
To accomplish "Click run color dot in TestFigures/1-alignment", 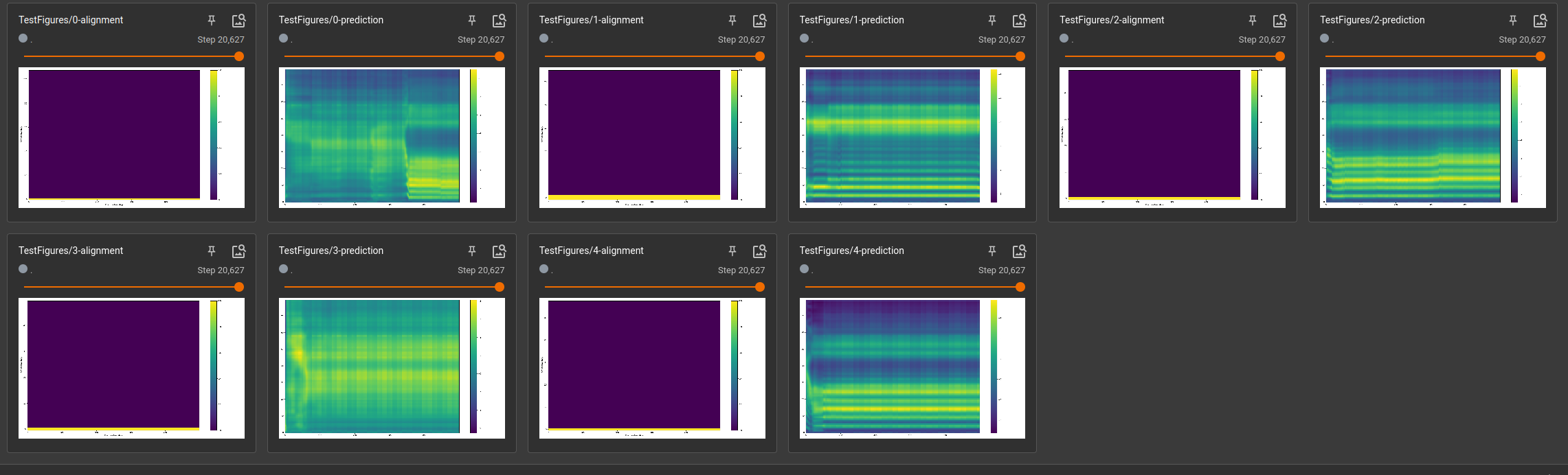I will [544, 38].
